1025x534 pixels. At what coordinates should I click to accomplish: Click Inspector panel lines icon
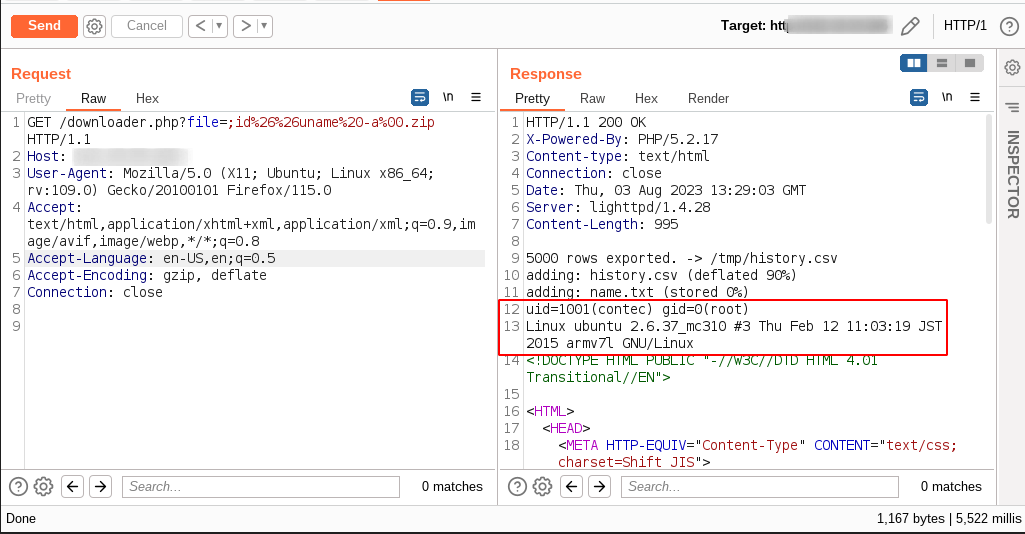tap(1013, 107)
